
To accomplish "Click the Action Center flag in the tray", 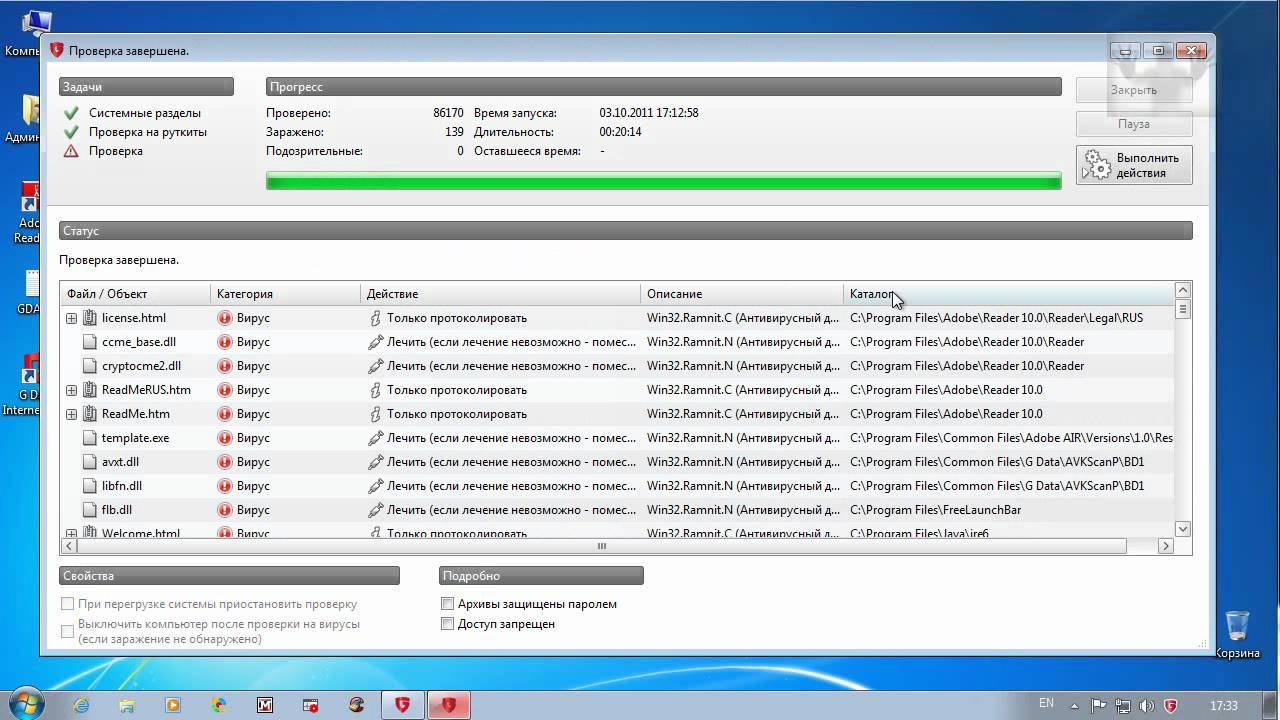I will click(1100, 705).
